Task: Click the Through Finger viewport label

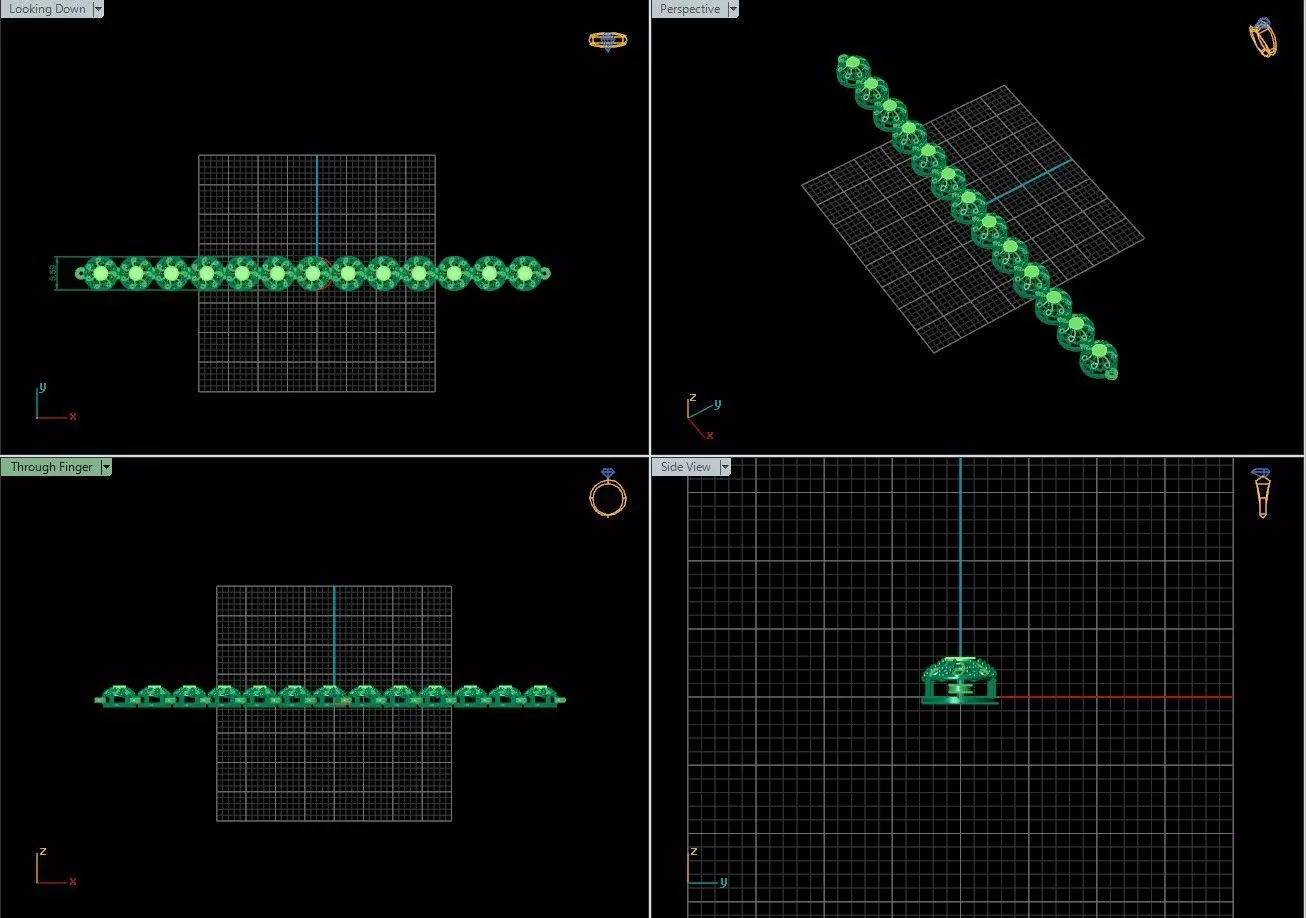Action: tap(51, 467)
